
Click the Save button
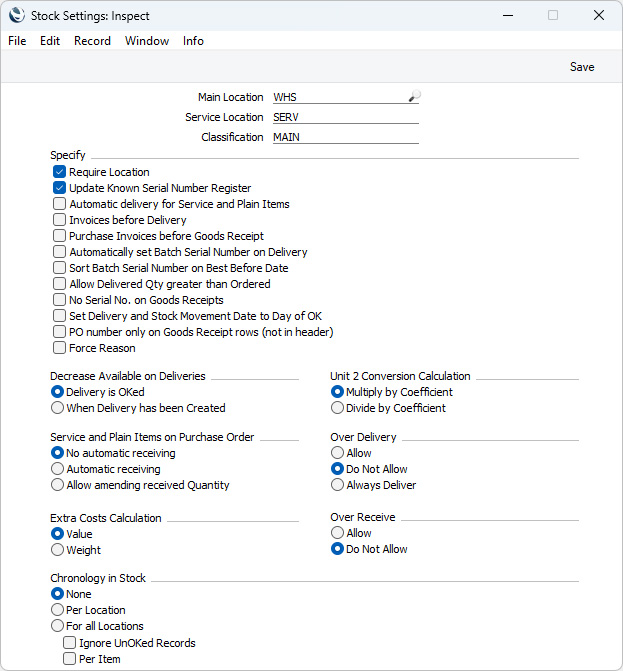[582, 67]
